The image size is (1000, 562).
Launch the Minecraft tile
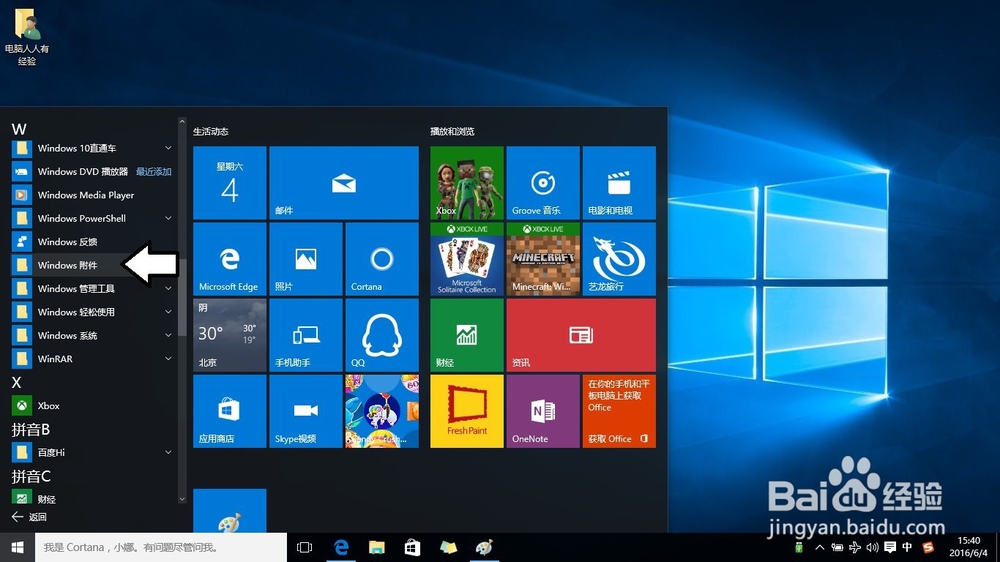tap(543, 259)
